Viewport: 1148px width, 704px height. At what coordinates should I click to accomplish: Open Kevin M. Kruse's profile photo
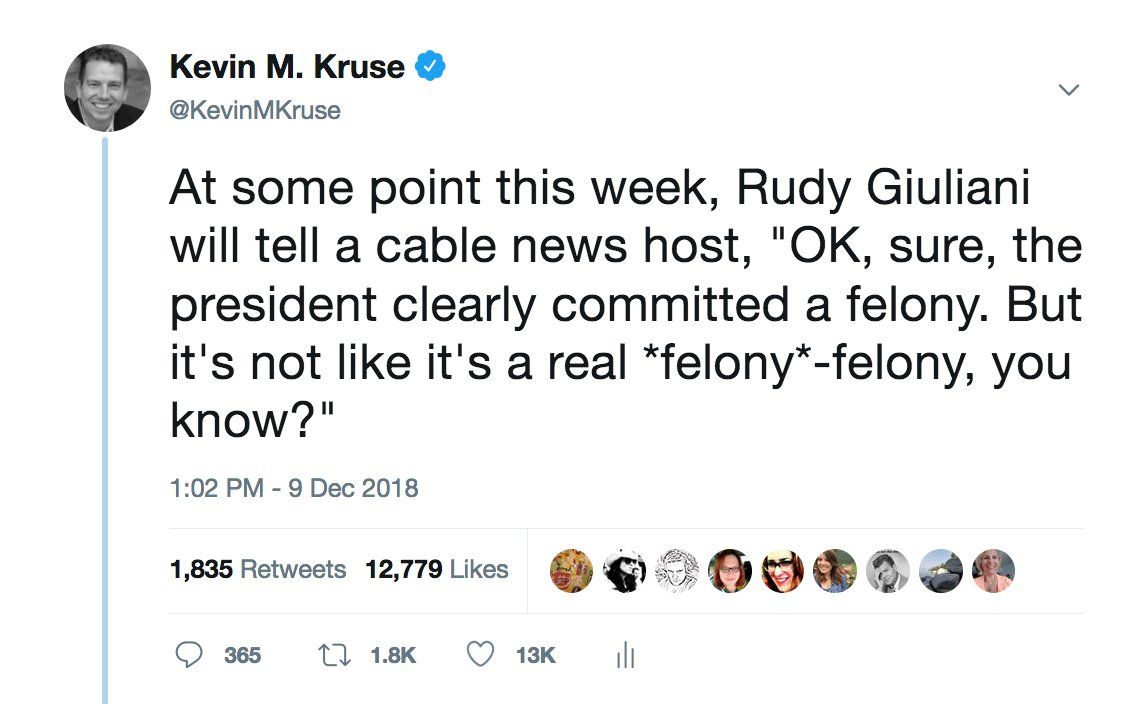pos(107,88)
